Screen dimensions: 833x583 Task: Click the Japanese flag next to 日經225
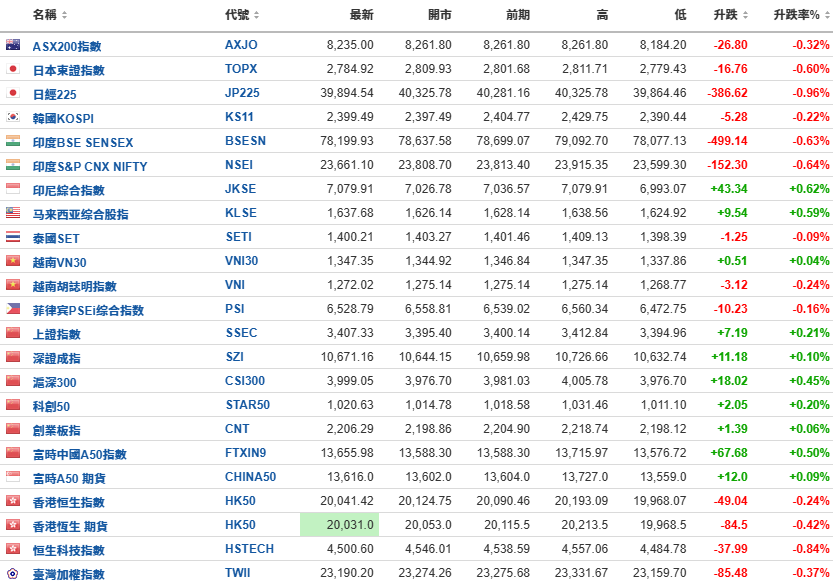coord(13,93)
